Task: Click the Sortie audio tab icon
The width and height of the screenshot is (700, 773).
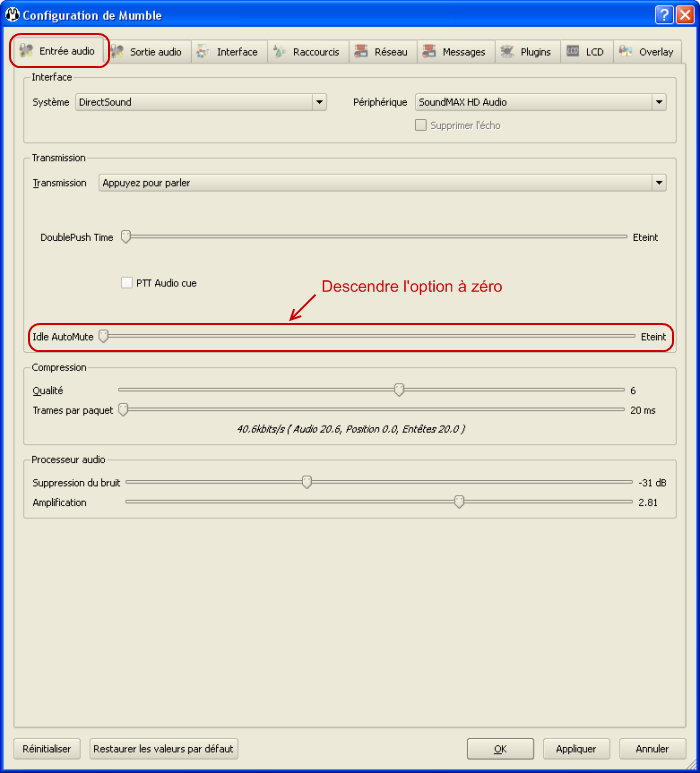Action: tap(117, 51)
